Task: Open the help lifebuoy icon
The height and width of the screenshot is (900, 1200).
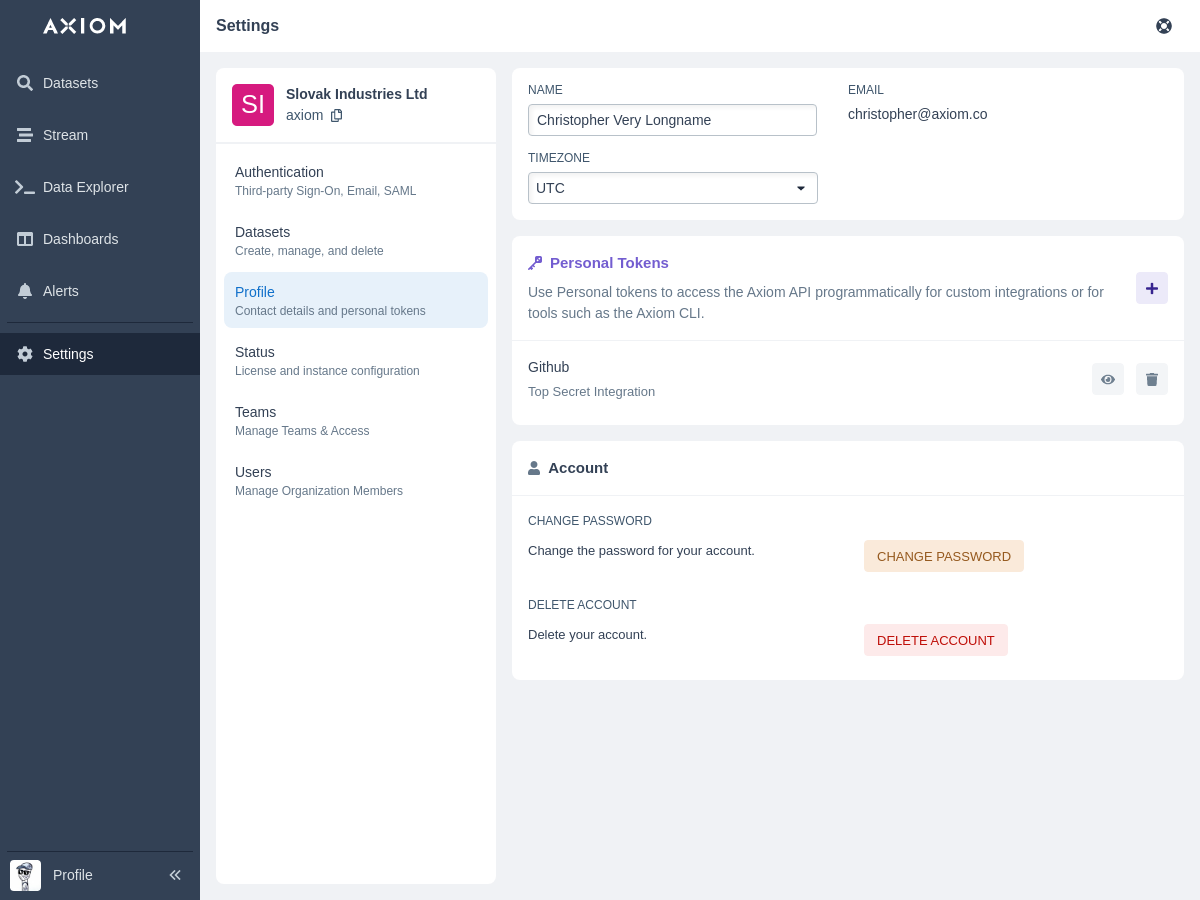Action: [1163, 26]
